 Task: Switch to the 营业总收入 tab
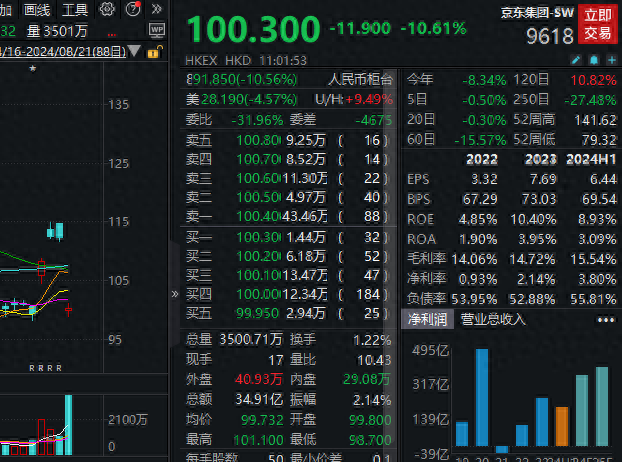[x=493, y=319]
